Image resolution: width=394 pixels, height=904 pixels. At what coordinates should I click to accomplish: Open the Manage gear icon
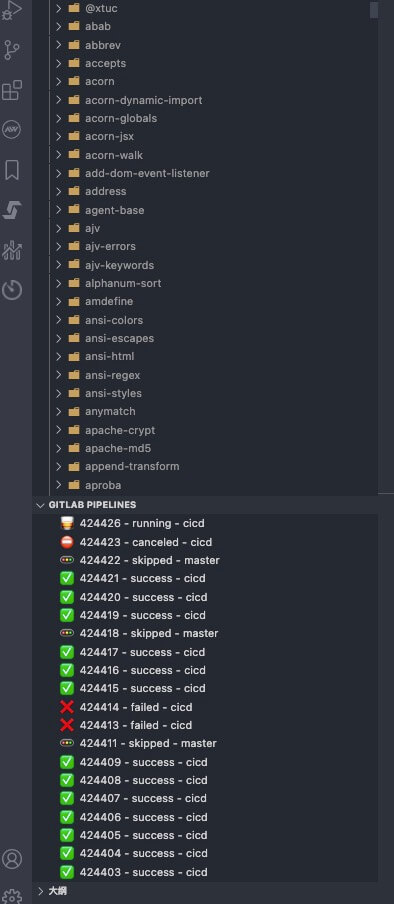click(x=12, y=895)
